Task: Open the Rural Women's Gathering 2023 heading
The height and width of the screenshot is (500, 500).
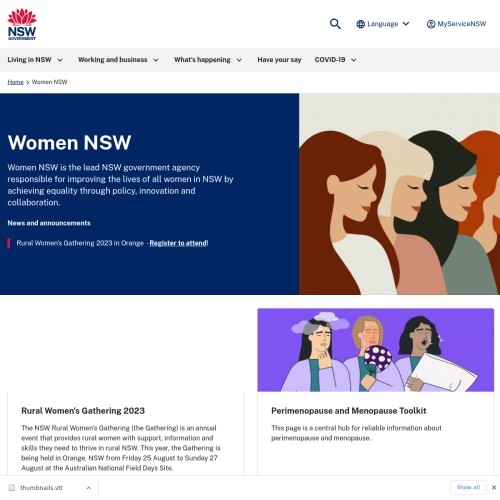Action: click(x=83, y=411)
